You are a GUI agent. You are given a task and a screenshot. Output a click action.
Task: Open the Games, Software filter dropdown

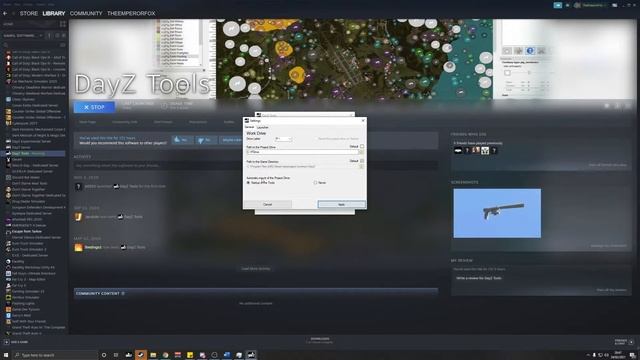(23, 36)
